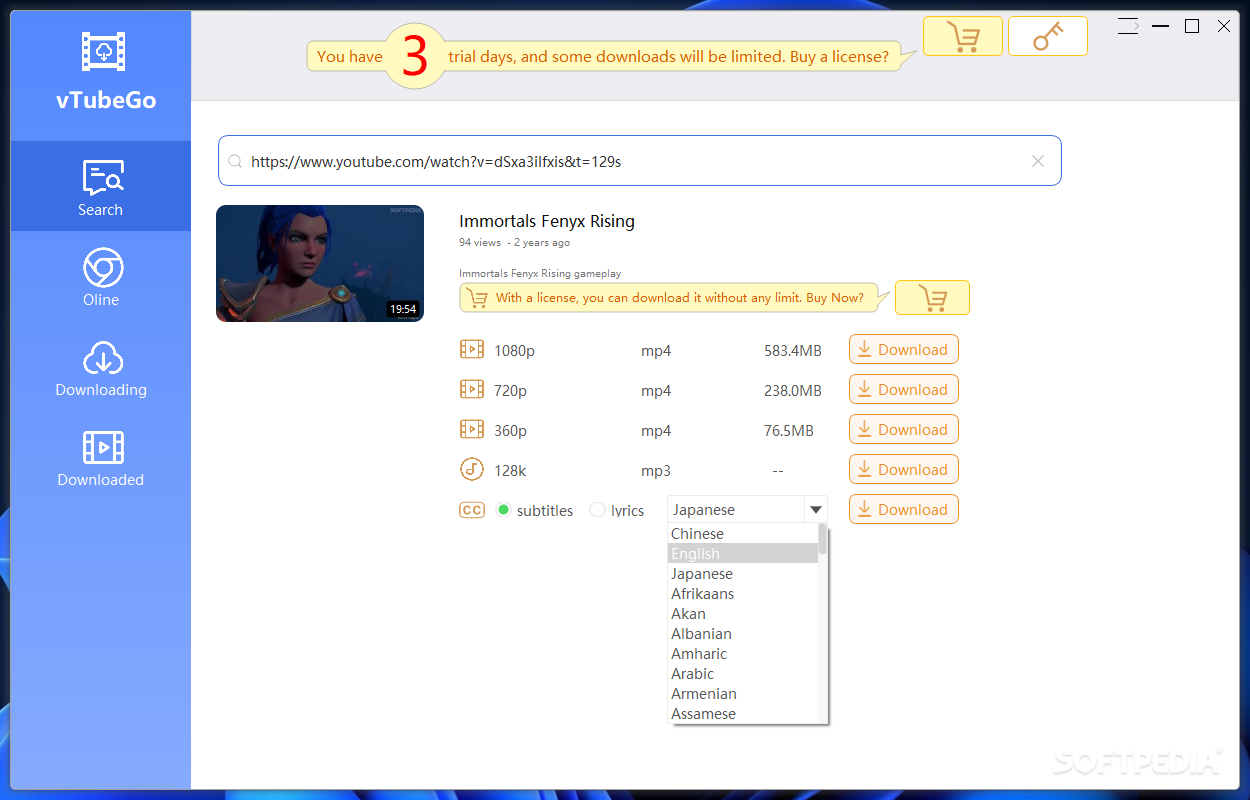Click the 'With a license' Buy Now banner
The width and height of the screenshot is (1250, 800).
(675, 298)
